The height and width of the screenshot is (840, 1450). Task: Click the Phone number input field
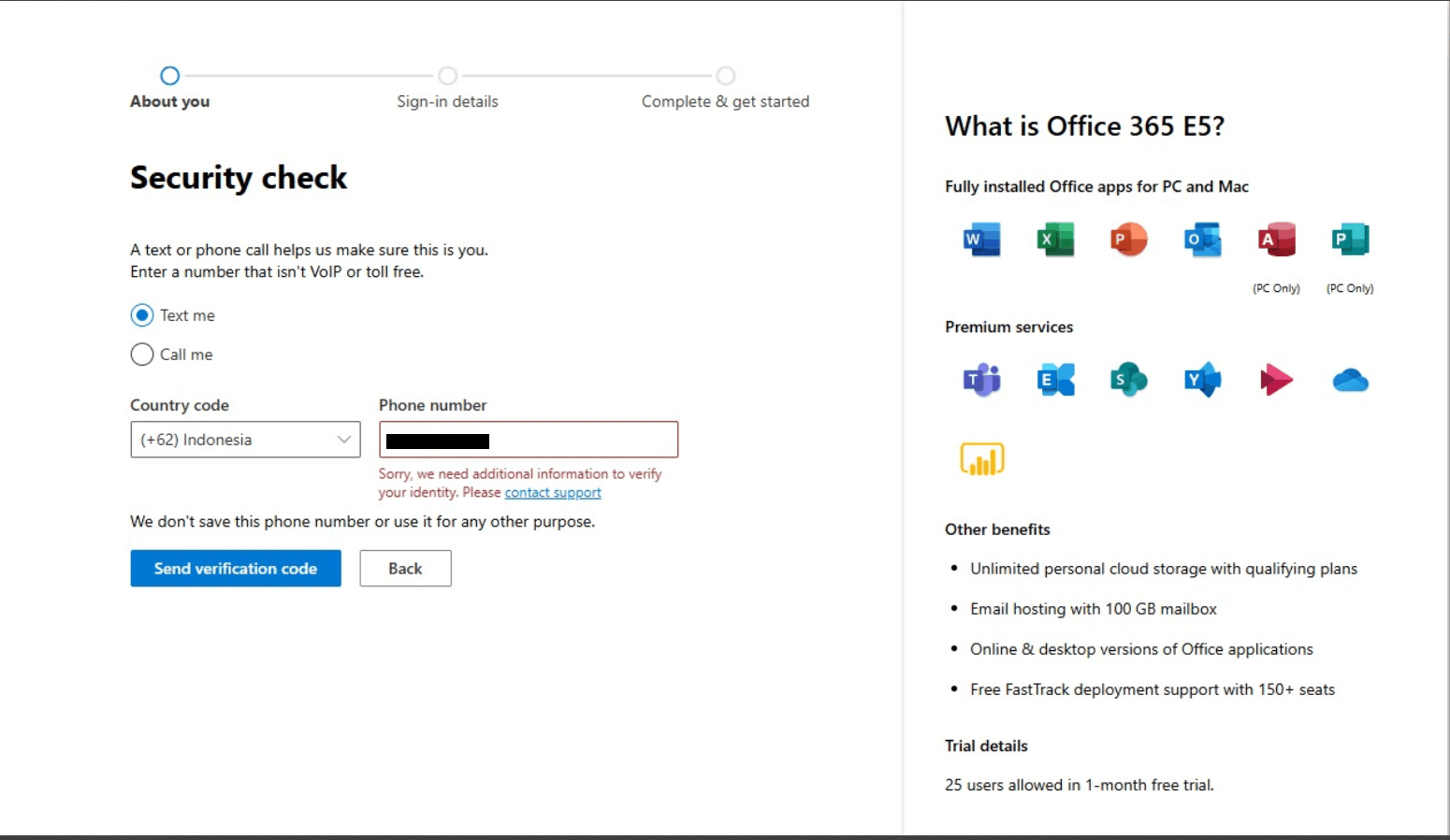click(x=529, y=440)
